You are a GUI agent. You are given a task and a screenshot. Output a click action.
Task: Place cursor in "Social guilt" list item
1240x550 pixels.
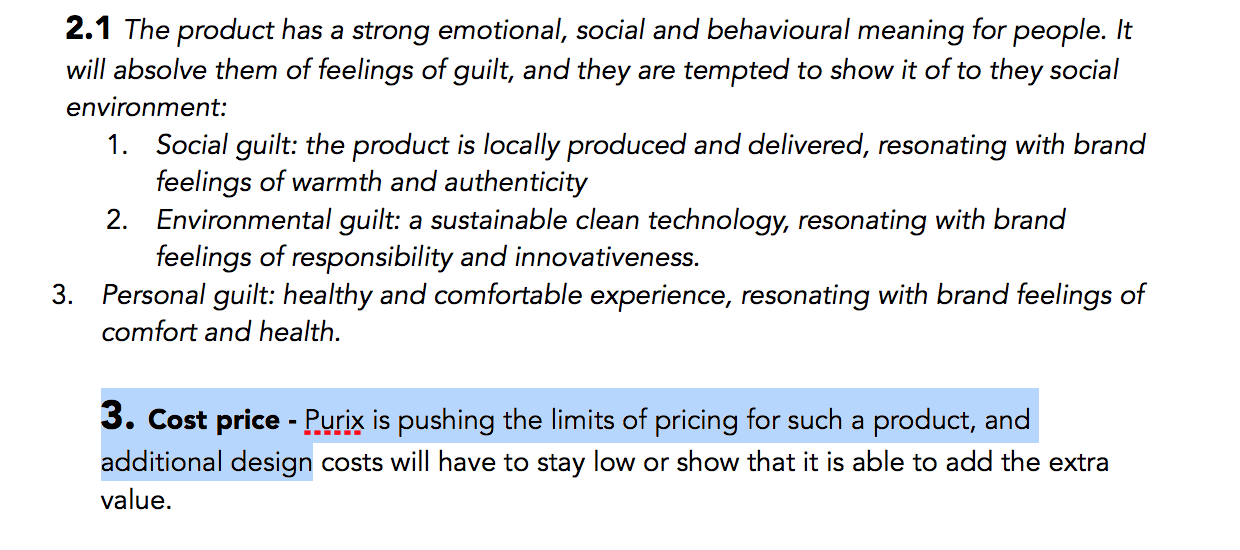coord(650,163)
